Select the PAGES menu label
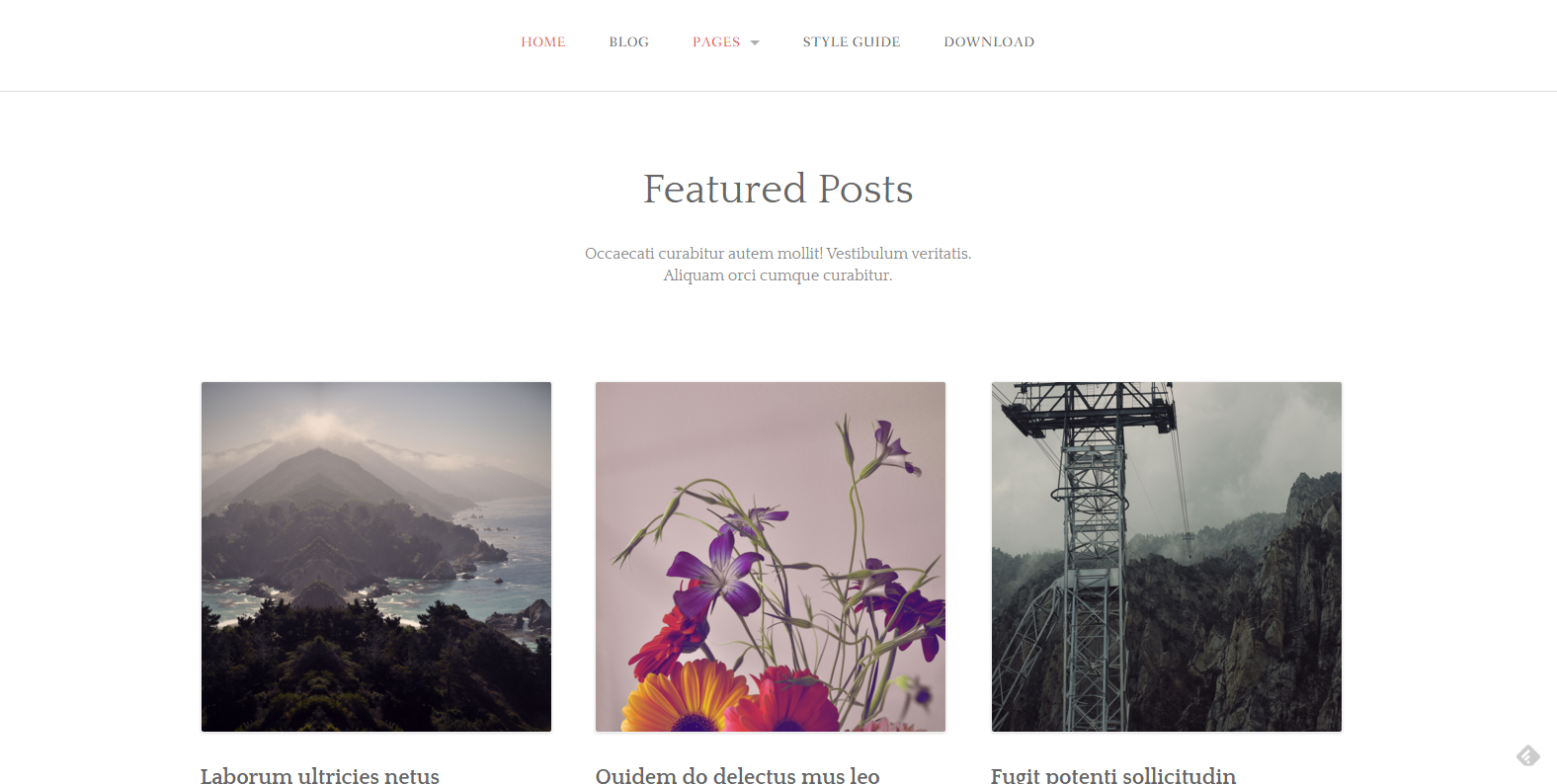This screenshot has height=784, width=1557. point(716,41)
